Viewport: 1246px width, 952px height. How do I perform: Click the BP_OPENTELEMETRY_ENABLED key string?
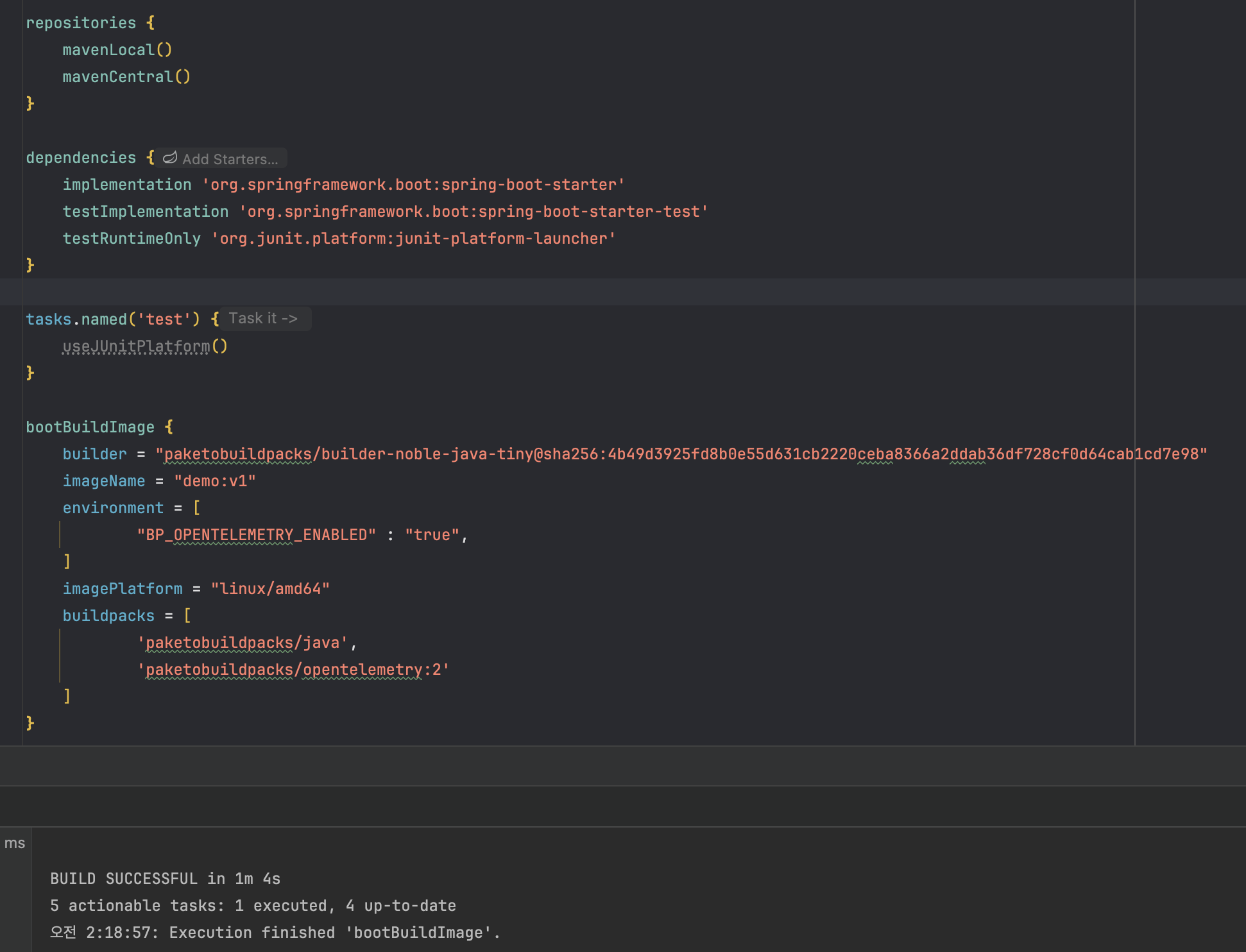click(256, 535)
